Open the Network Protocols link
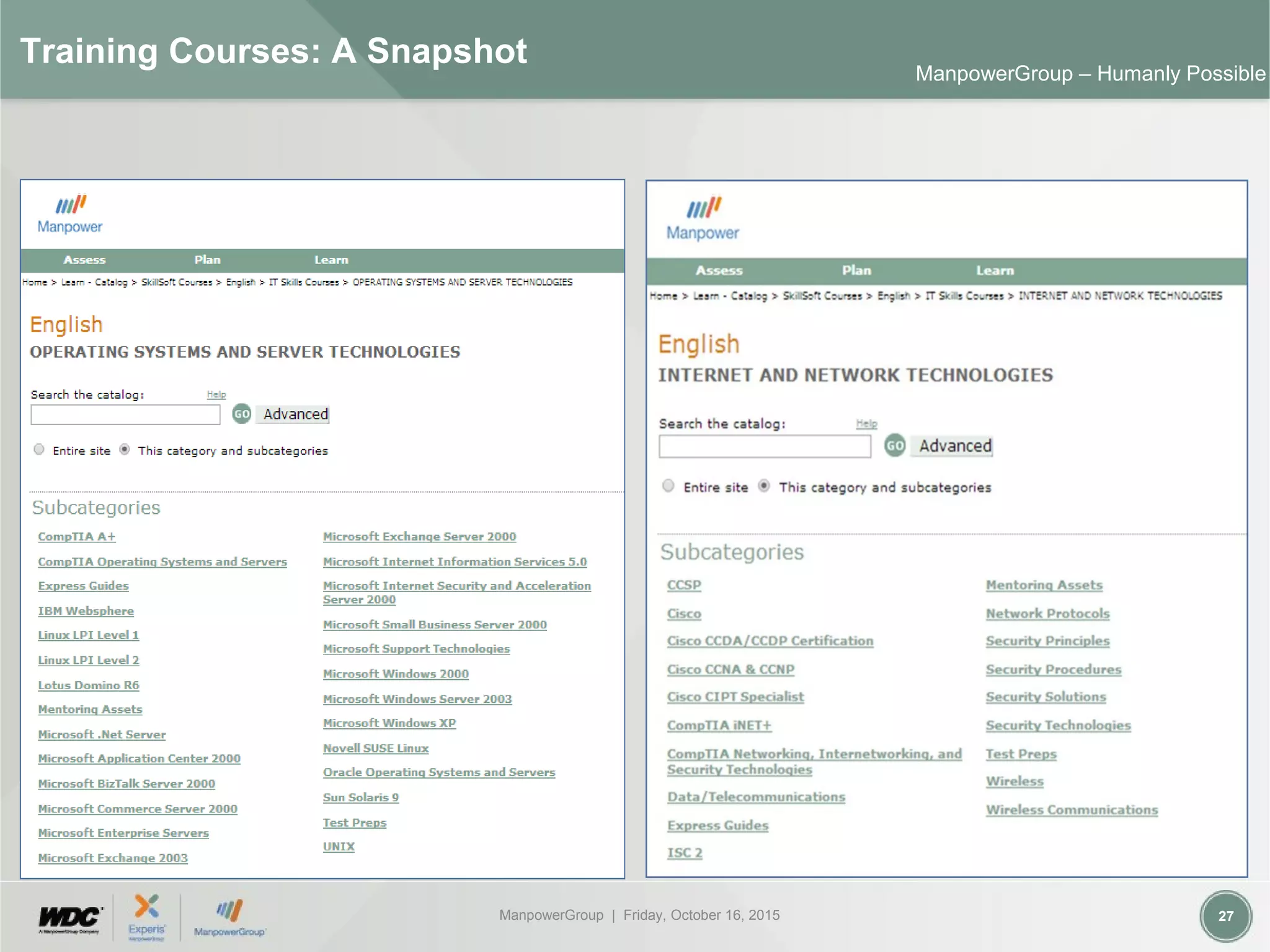This screenshot has width=1270, height=952. point(1048,614)
